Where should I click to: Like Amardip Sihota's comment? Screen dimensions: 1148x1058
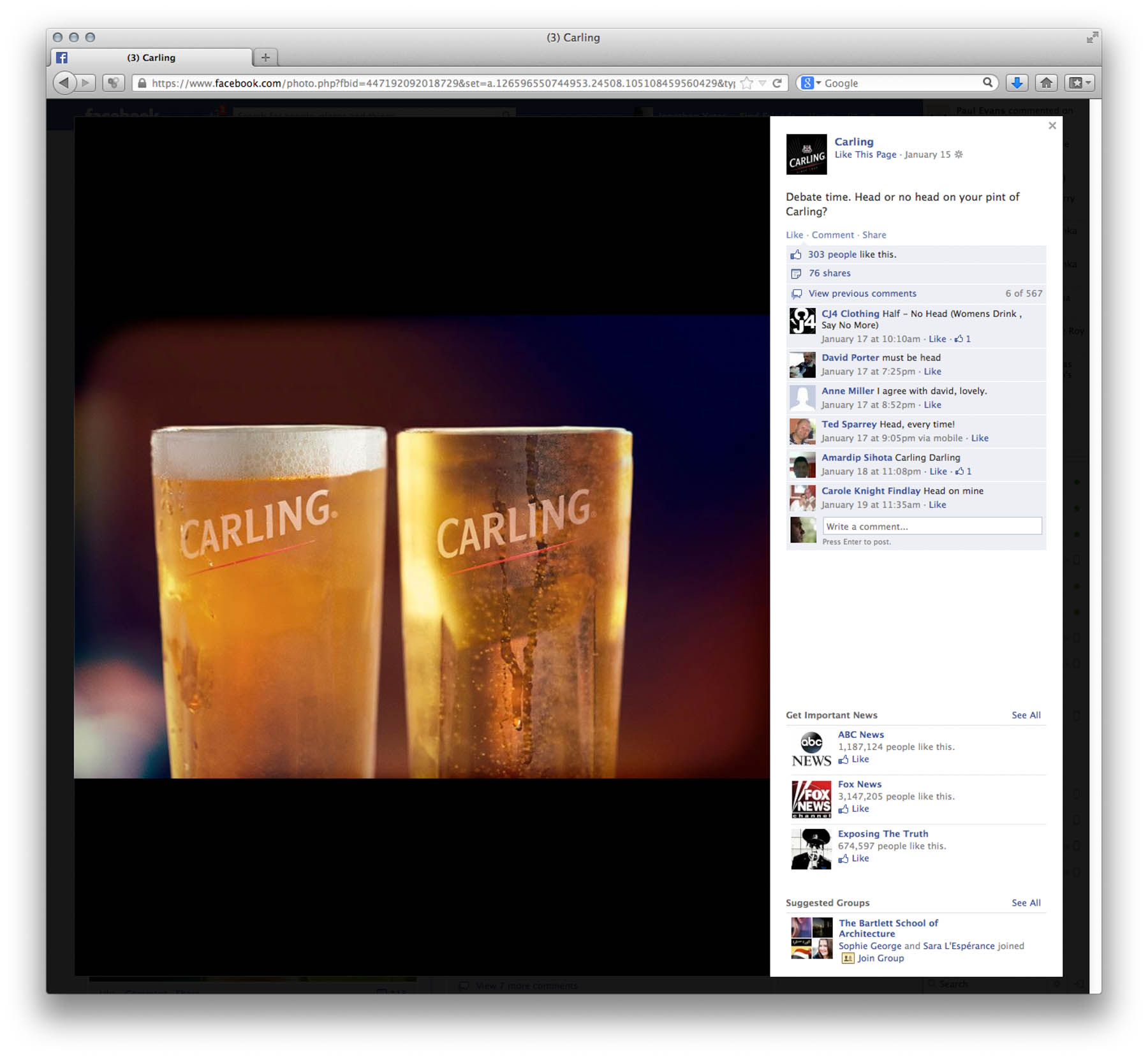(938, 471)
